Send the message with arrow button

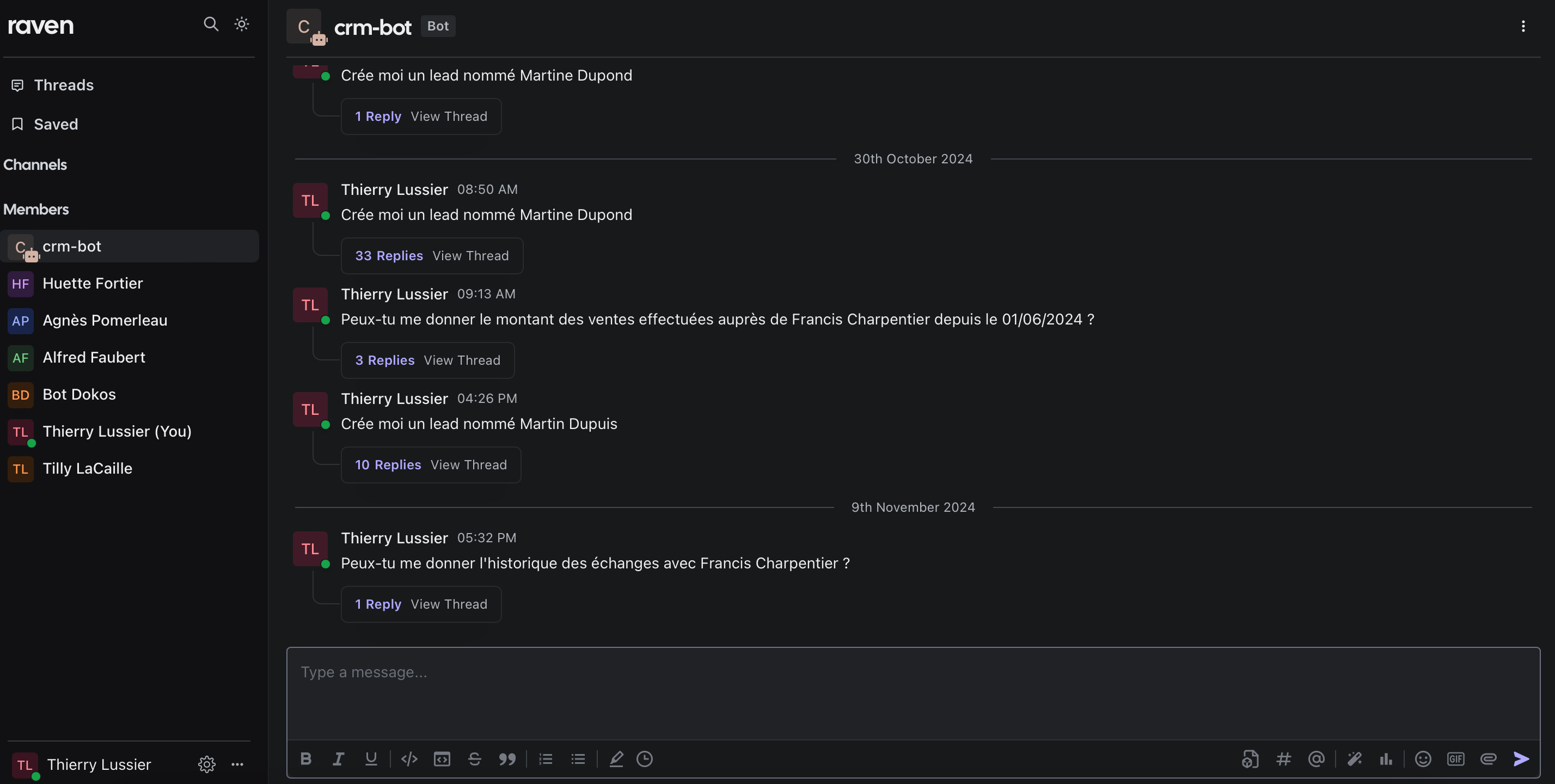tap(1522, 759)
